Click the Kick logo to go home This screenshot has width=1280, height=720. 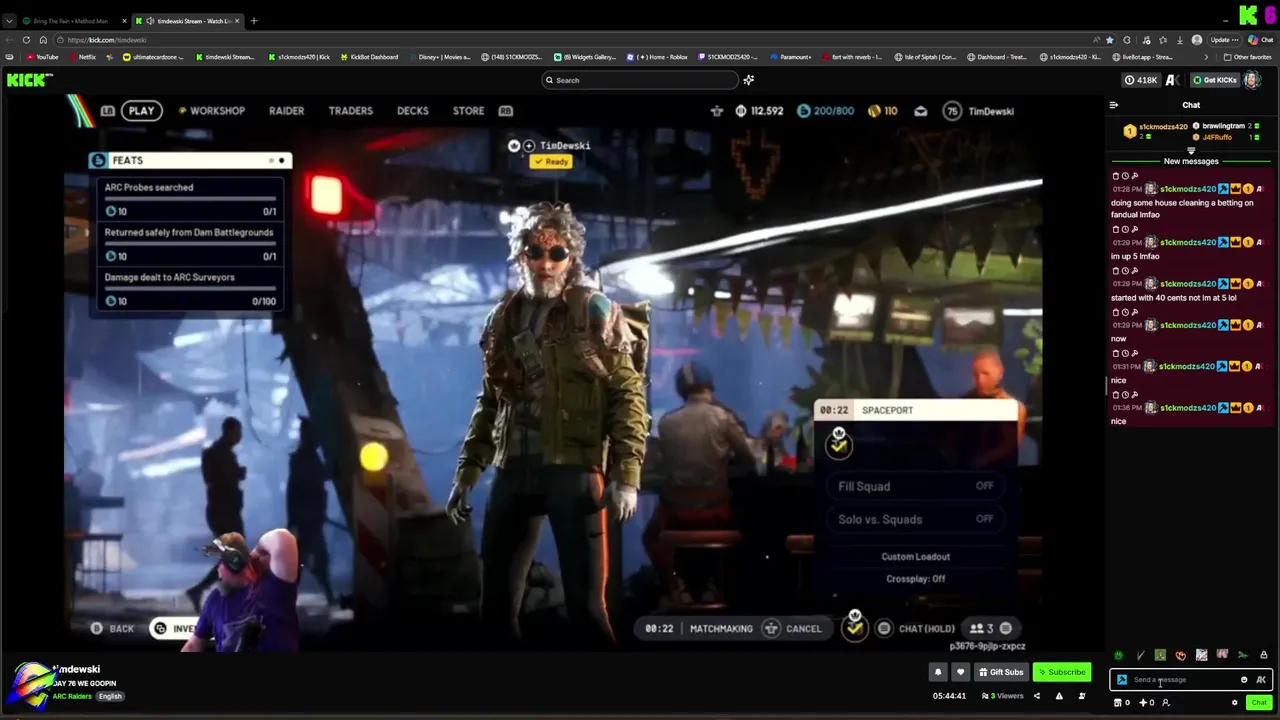(29, 80)
